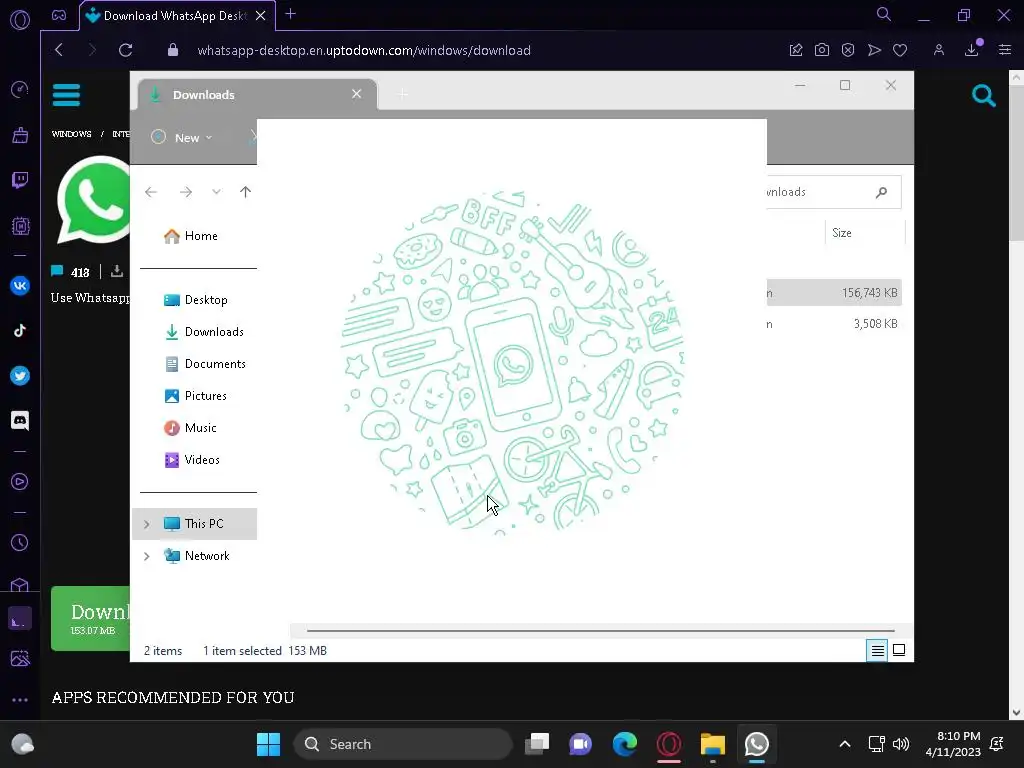The image size is (1024, 768).
Task: Open Twitch panel in Opera sidebar
Action: 20,180
